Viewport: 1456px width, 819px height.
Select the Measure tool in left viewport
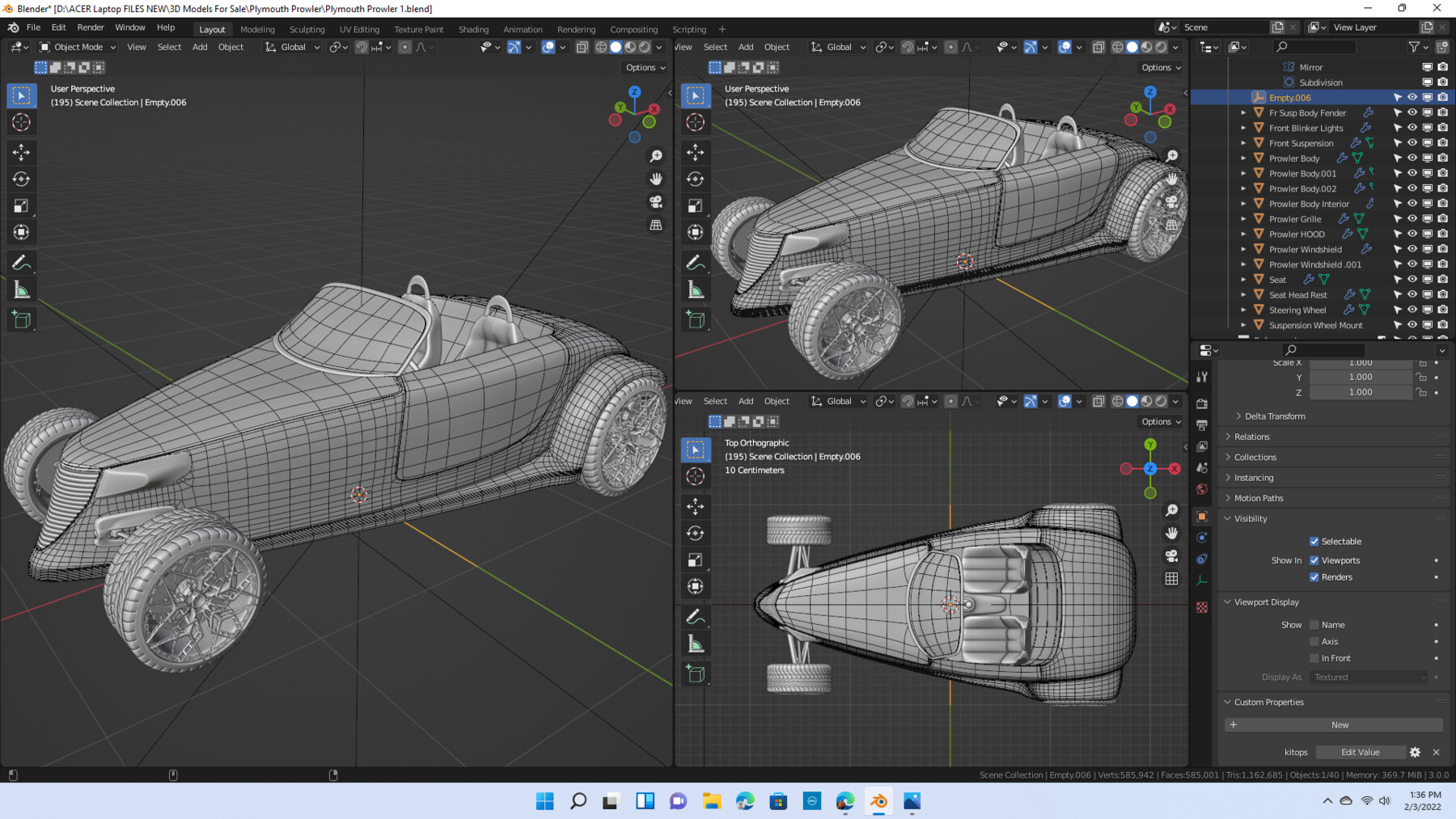(x=21, y=290)
